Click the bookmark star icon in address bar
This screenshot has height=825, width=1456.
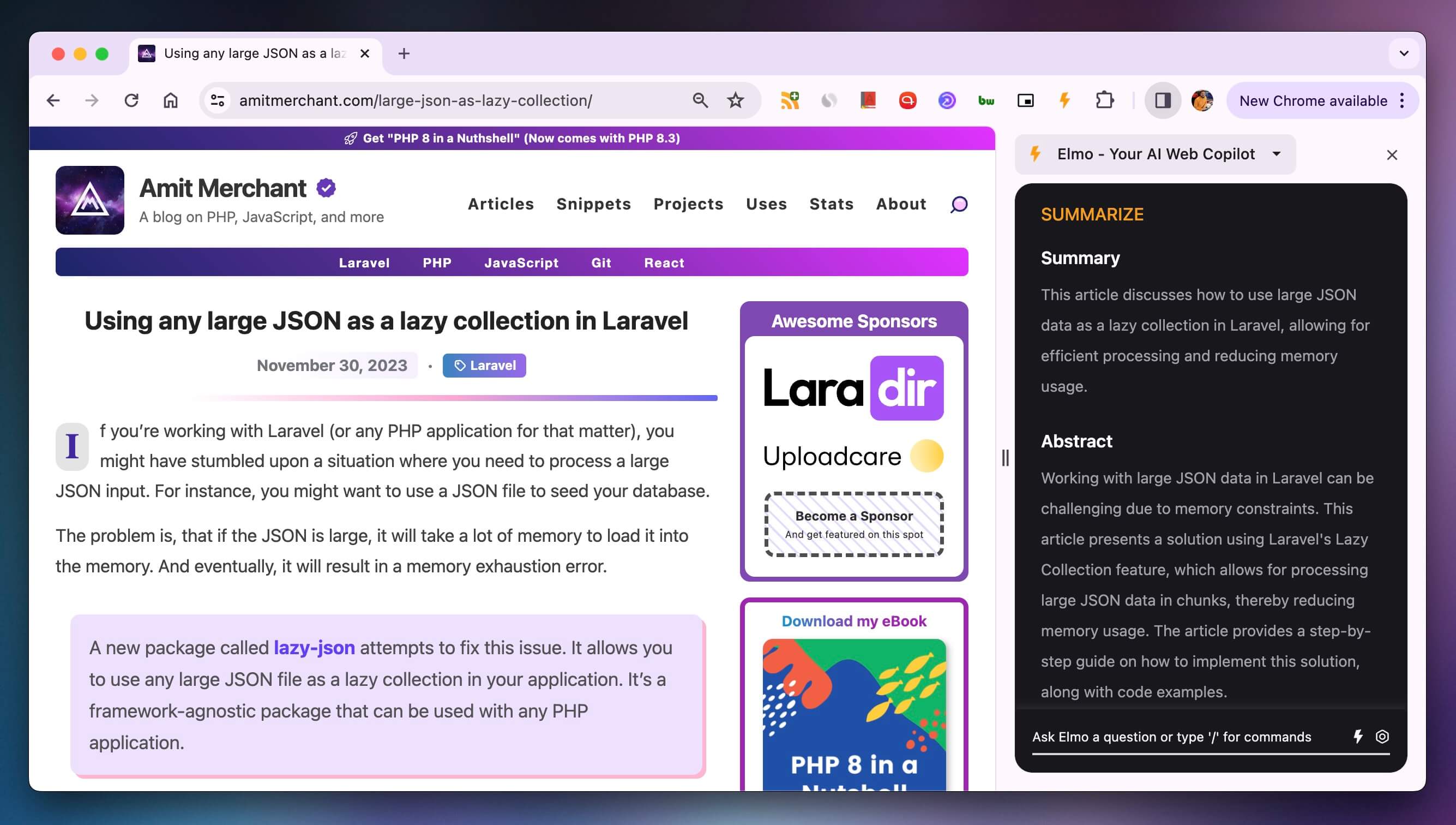[735, 100]
